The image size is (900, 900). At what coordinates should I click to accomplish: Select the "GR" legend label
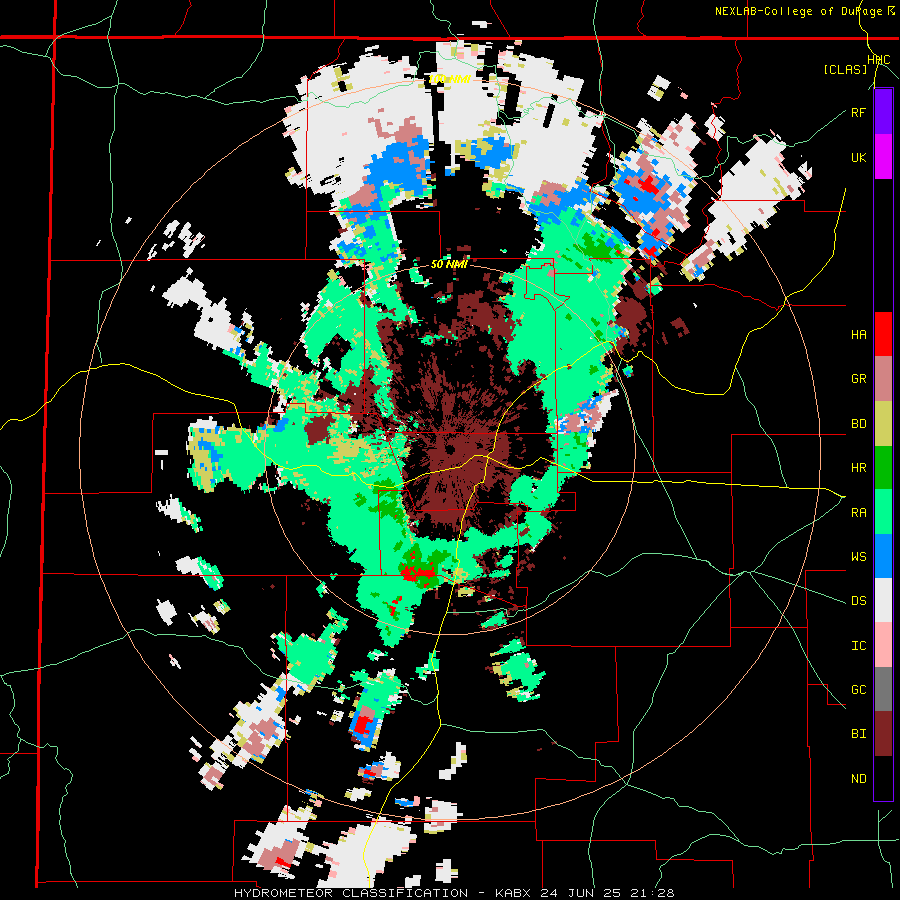coord(858,379)
